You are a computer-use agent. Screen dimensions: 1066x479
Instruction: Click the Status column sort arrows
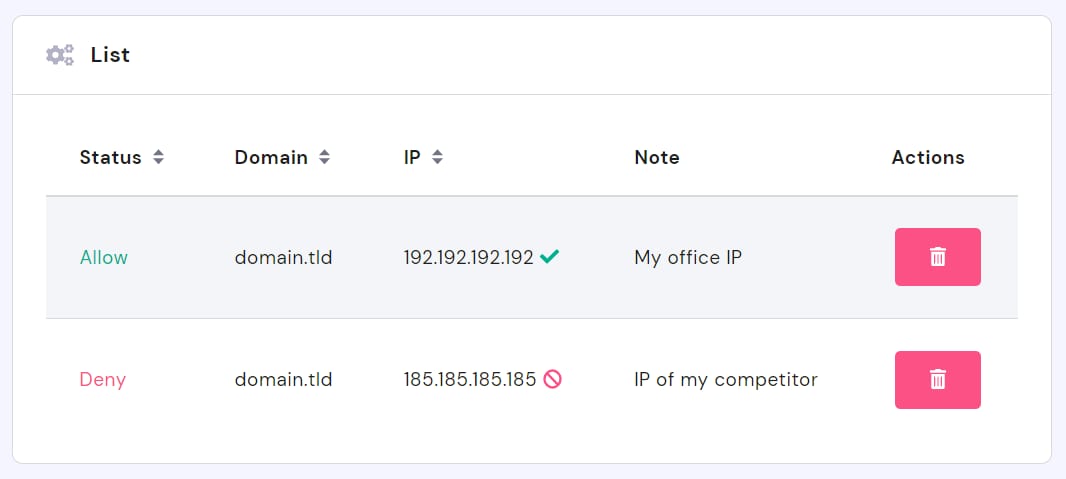158,157
